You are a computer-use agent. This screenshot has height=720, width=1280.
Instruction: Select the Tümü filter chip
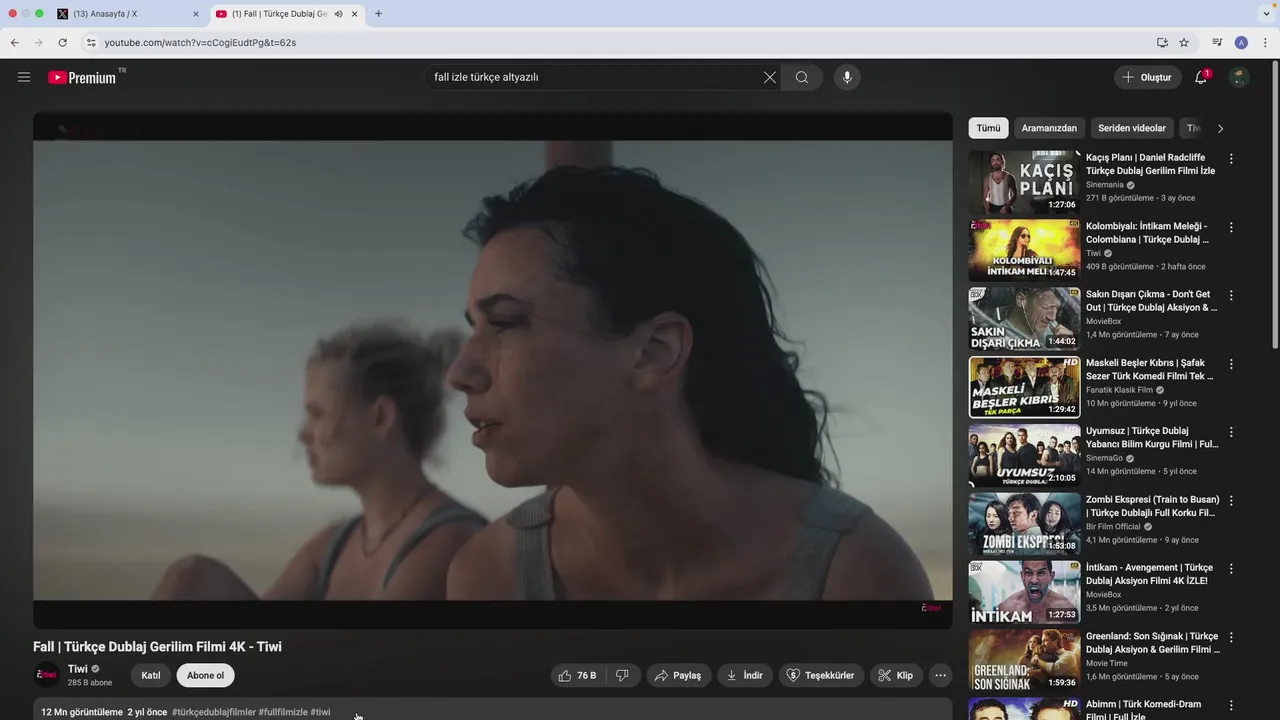pyautogui.click(x=988, y=128)
